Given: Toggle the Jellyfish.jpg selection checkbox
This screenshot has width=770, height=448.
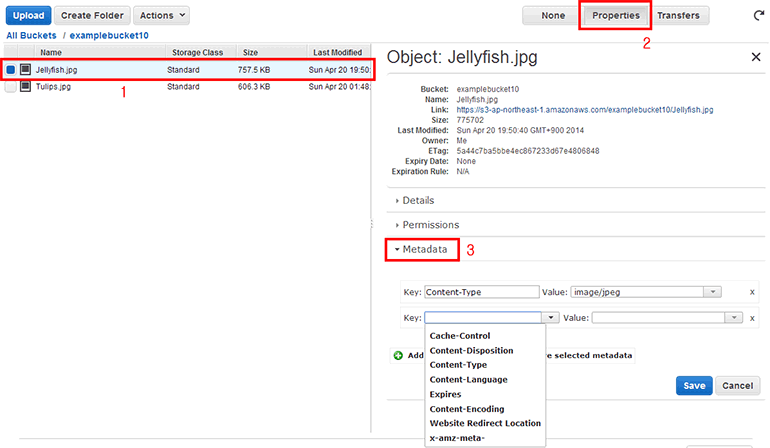Looking at the screenshot, I should pyautogui.click(x=11, y=70).
